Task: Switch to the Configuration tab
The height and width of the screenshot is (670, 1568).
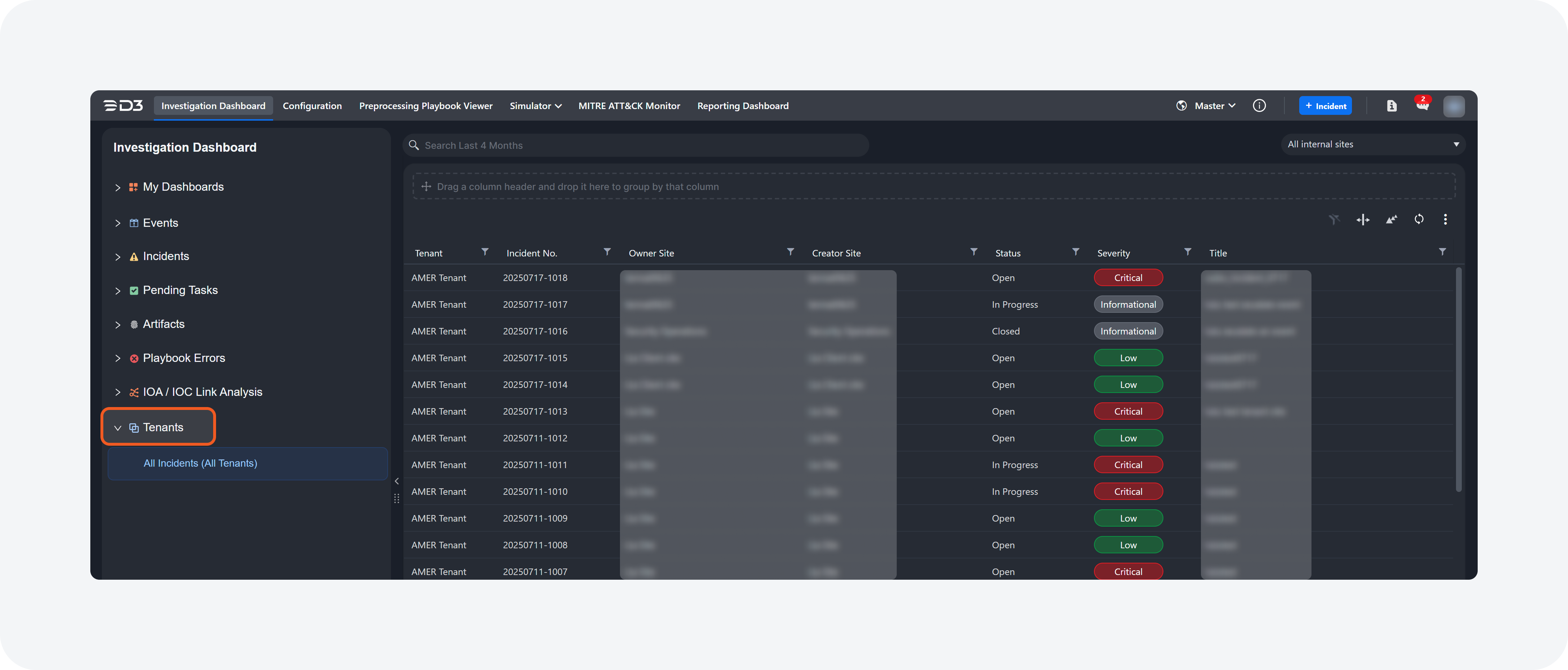Action: 312,106
